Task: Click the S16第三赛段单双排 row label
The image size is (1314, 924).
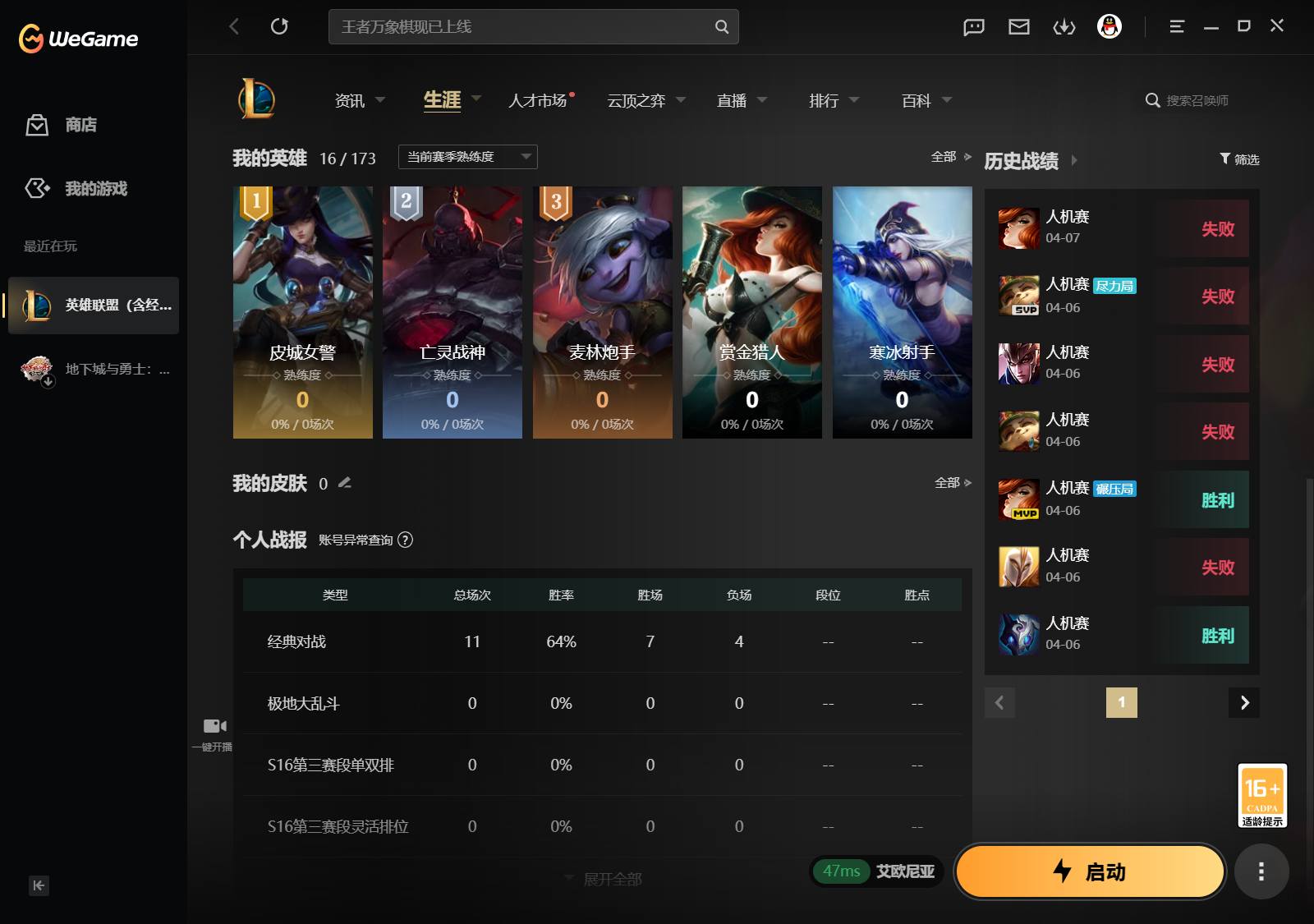Action: [x=331, y=765]
